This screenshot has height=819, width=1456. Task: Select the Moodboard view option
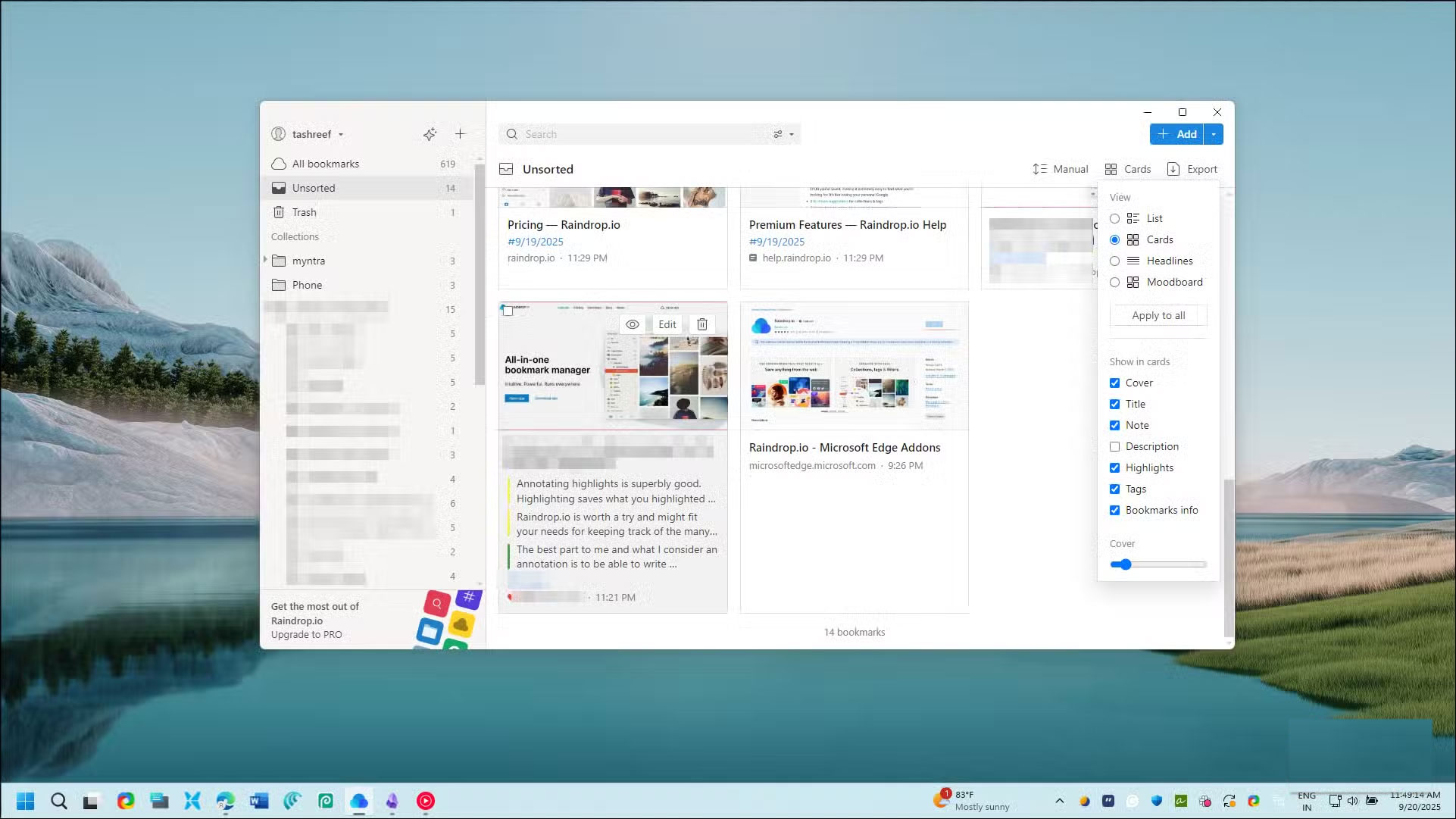pyautogui.click(x=1114, y=282)
